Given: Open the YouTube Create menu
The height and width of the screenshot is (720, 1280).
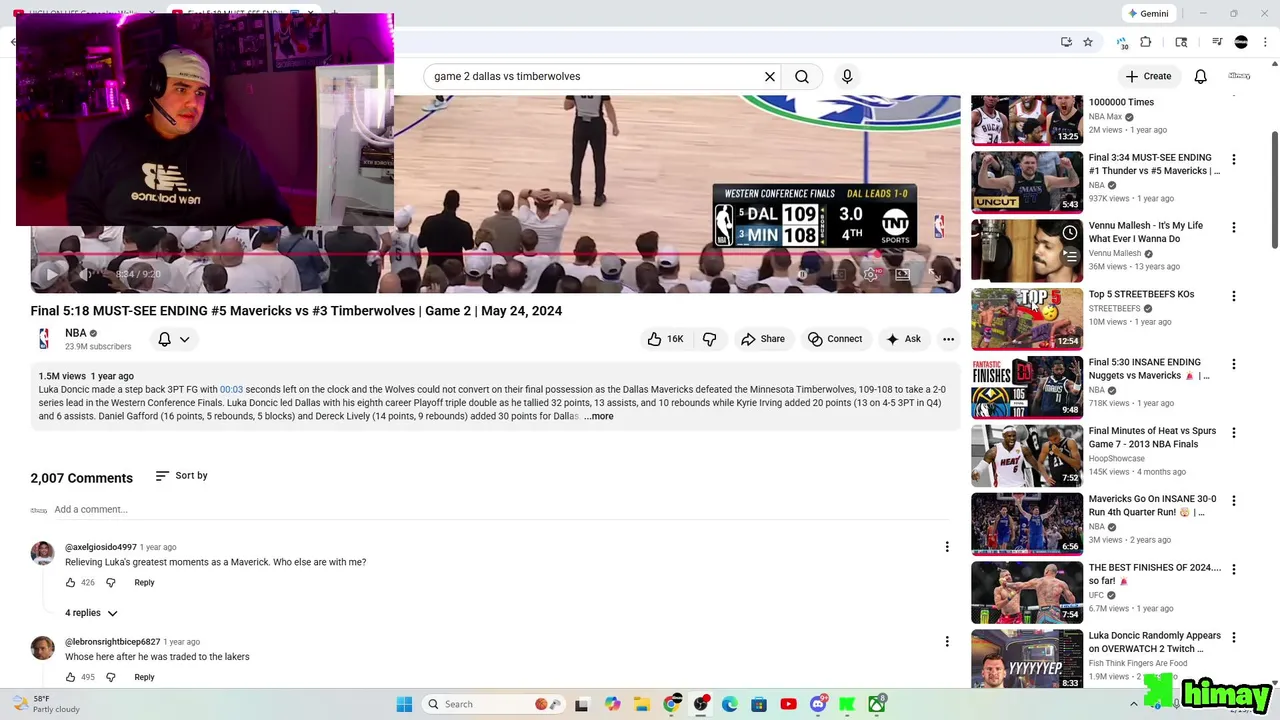Looking at the screenshot, I should pyautogui.click(x=1148, y=76).
